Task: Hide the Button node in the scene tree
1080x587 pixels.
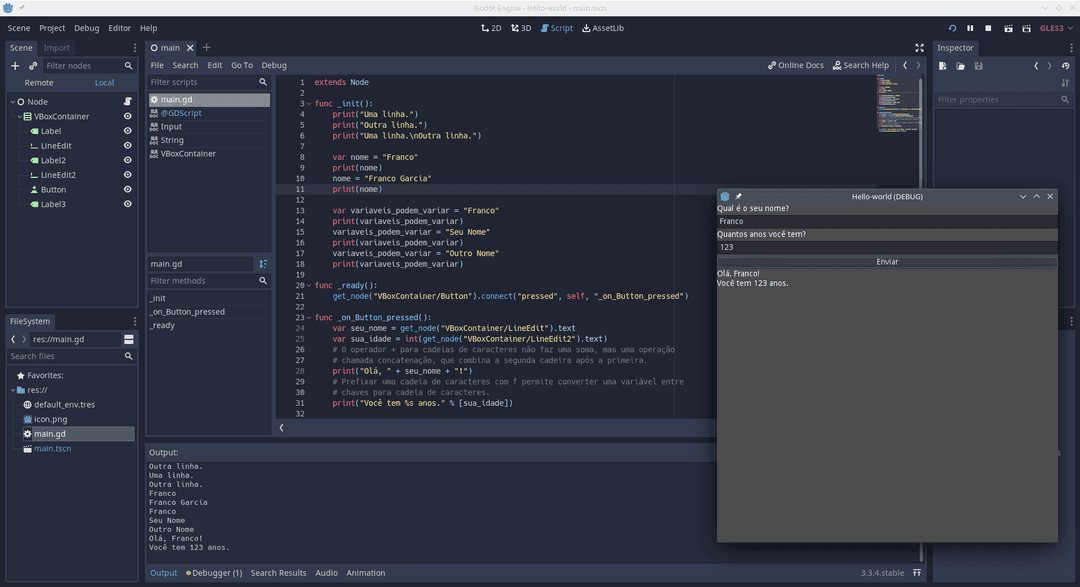Action: (127, 189)
